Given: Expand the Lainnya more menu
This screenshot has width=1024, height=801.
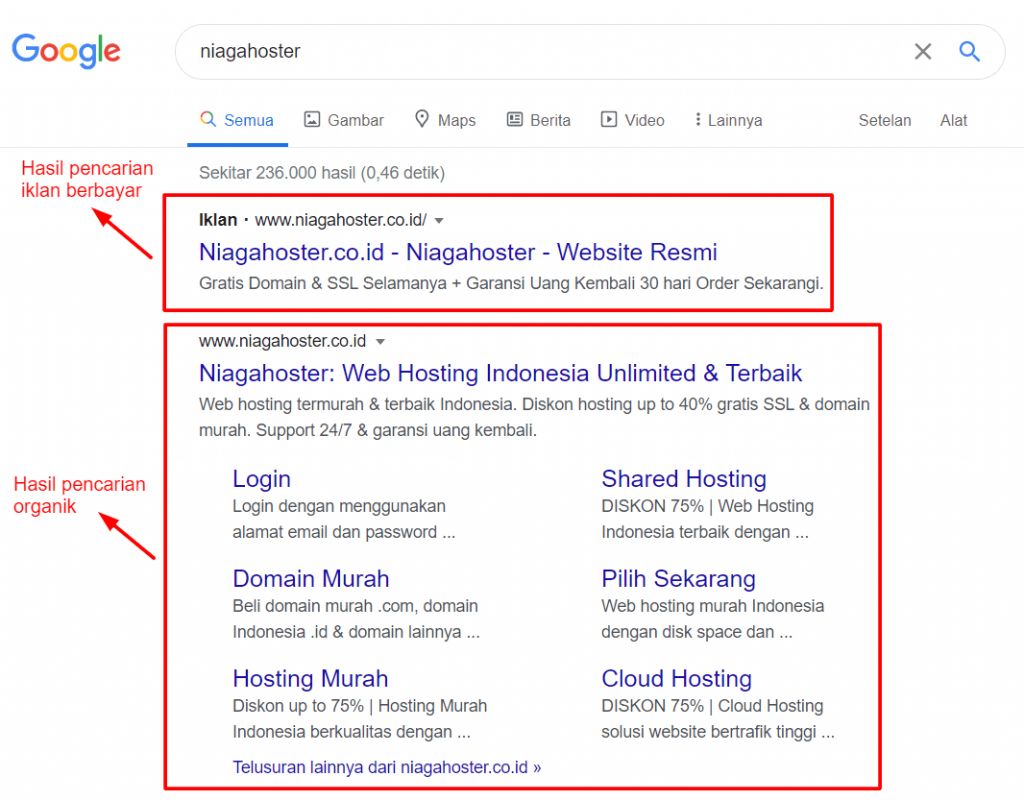Looking at the screenshot, I should click(x=728, y=120).
